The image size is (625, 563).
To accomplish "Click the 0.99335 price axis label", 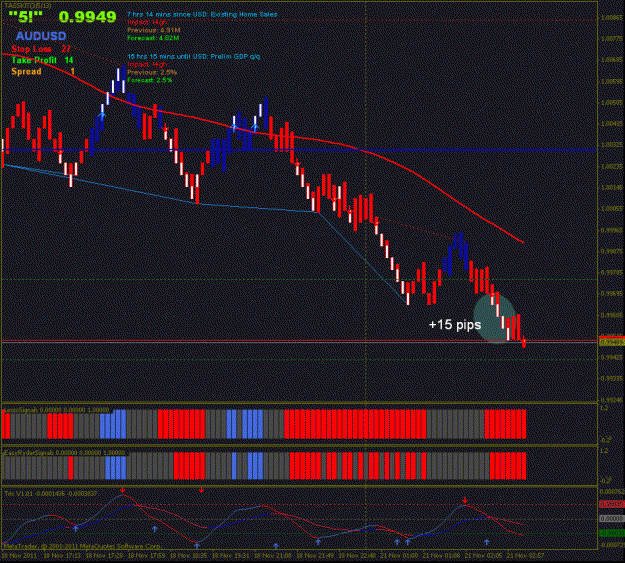I will point(612,378).
